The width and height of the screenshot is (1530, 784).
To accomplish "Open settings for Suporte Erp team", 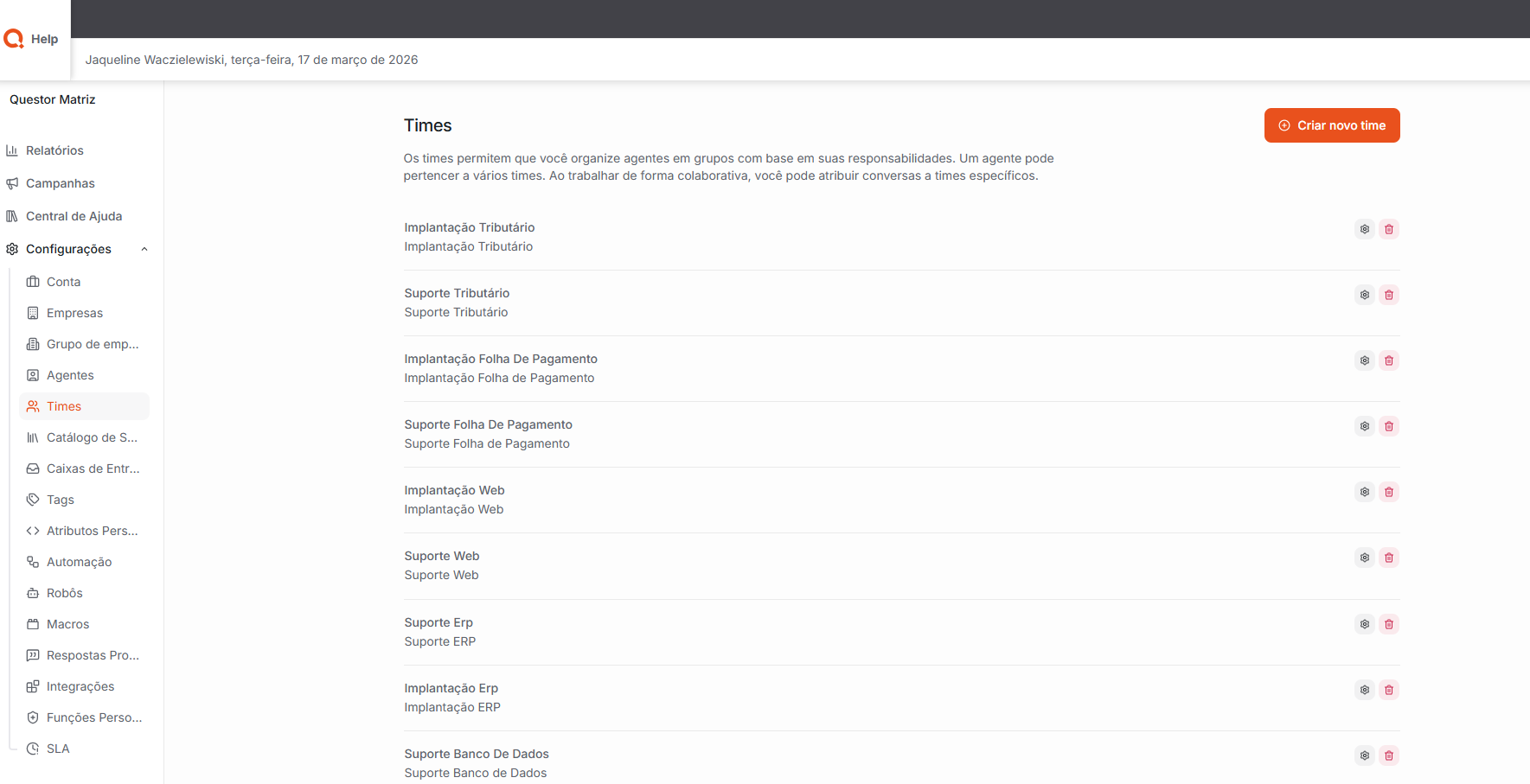I will pos(1364,624).
